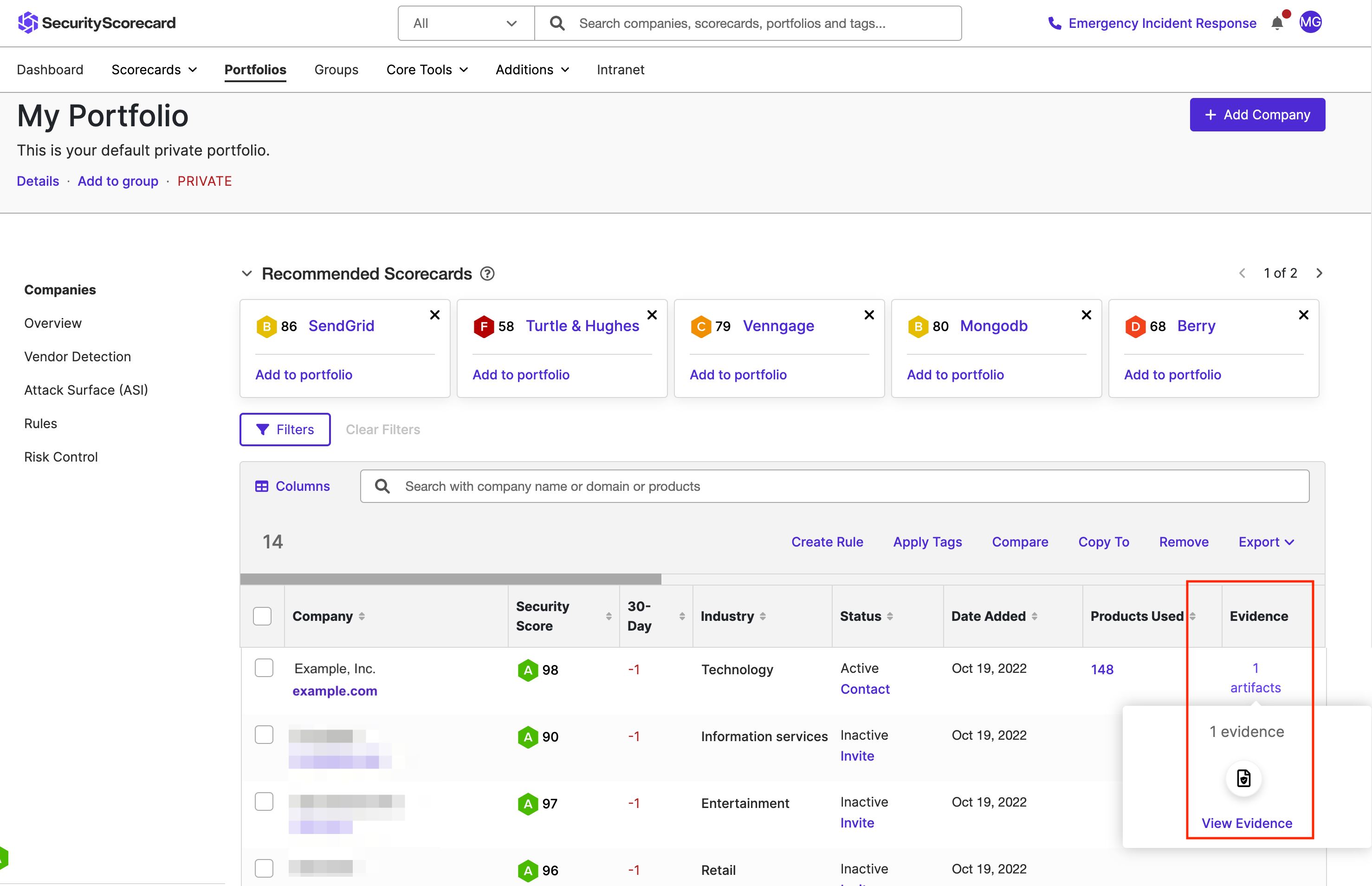This screenshot has width=1372, height=886.
Task: Go to previous recommended scorecards page
Action: pos(1242,274)
